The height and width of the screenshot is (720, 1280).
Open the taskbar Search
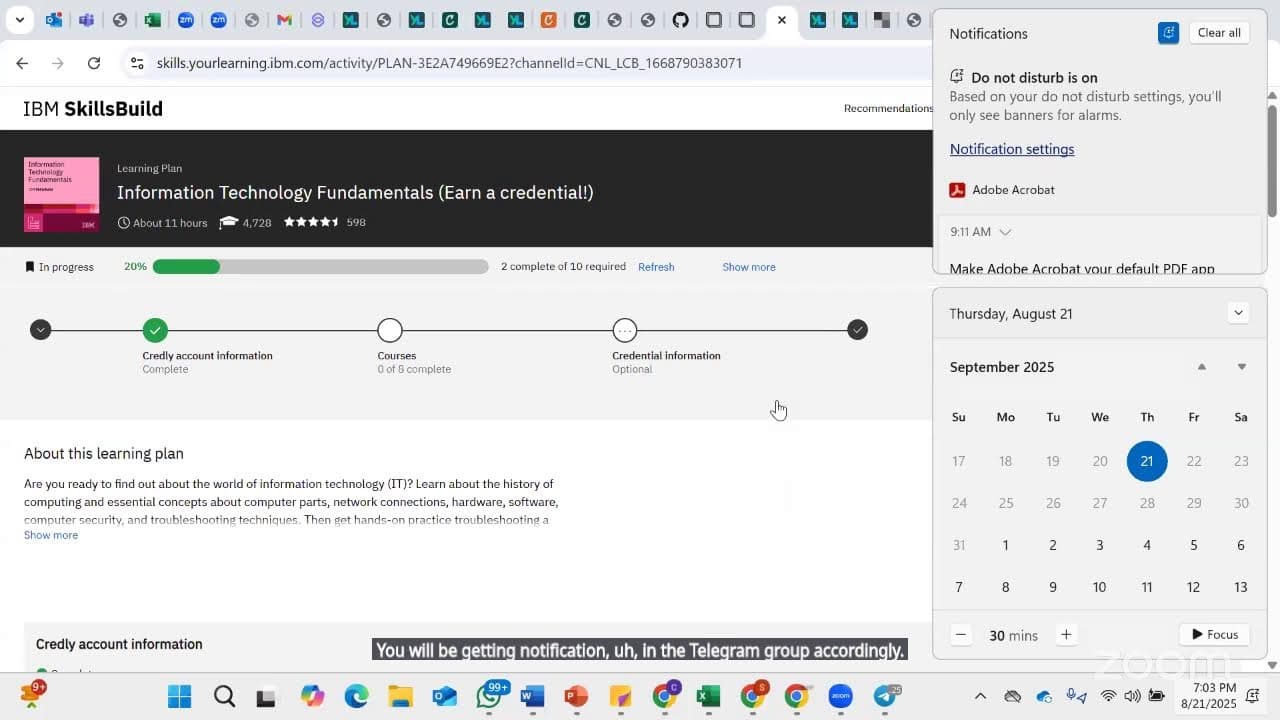224,696
